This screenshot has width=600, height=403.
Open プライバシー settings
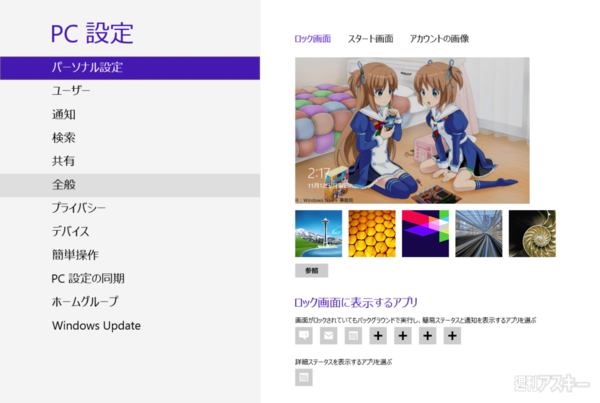(130, 208)
